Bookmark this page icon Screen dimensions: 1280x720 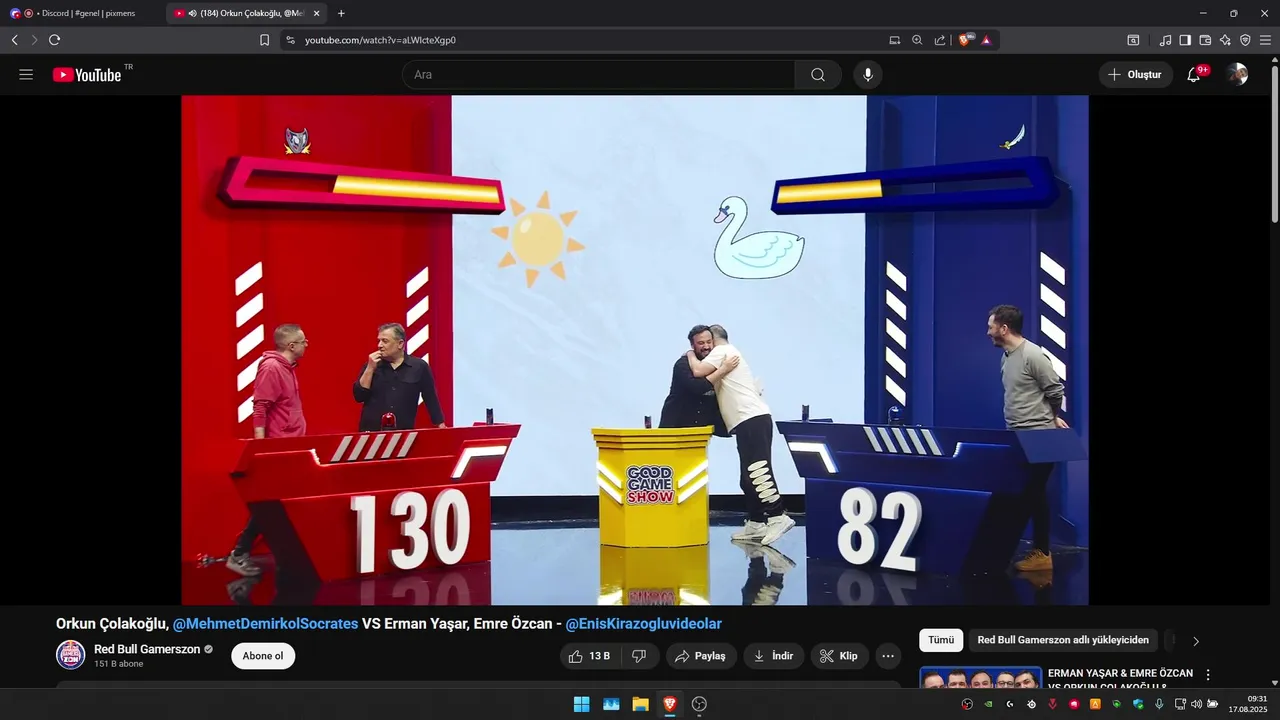[264, 40]
